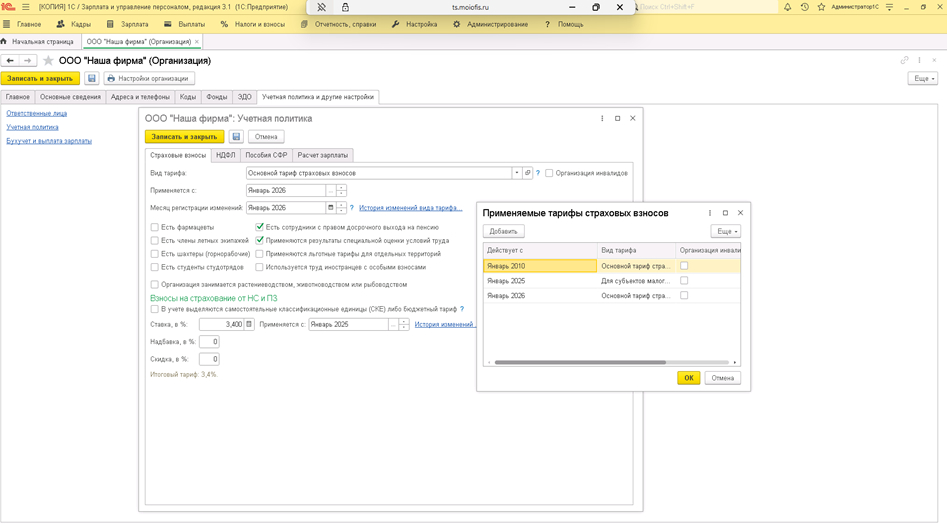Open the notifications bell in title bar
The height and width of the screenshot is (524, 947).
[787, 7]
